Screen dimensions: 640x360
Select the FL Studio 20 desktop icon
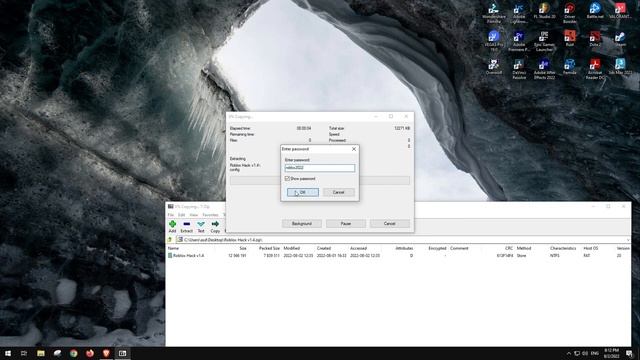coord(544,11)
